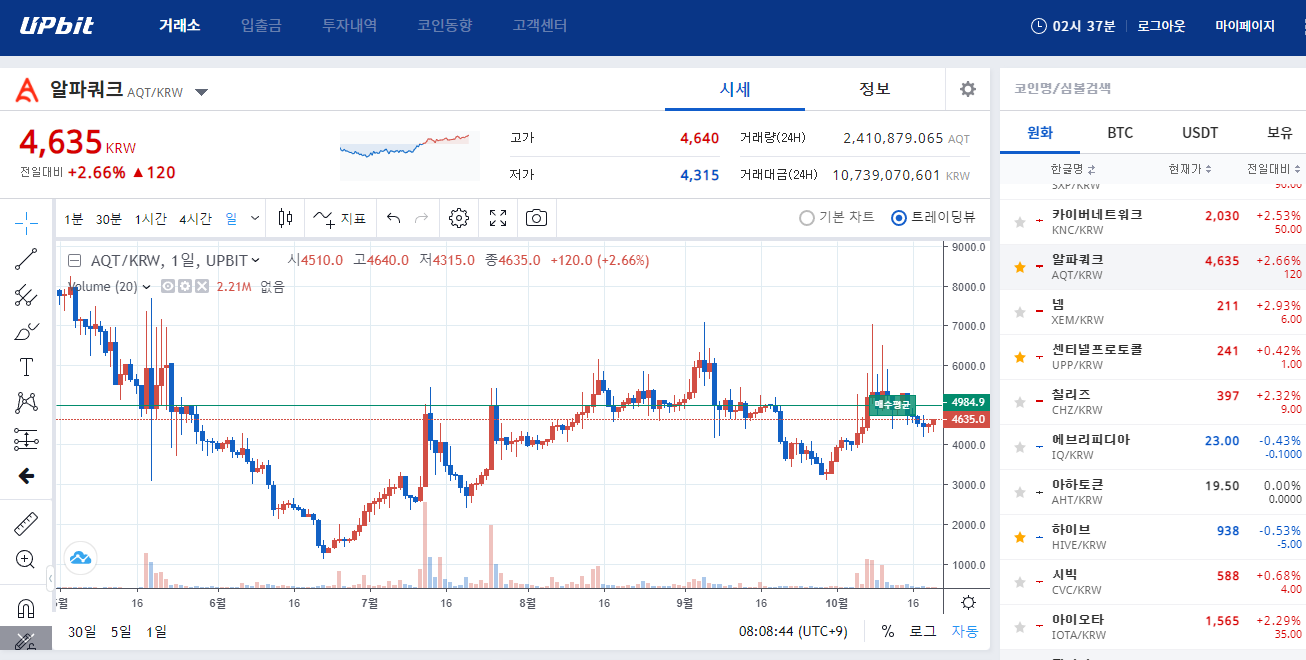Switch to the 정보 tab
This screenshot has width=1306, height=660.
(875, 89)
